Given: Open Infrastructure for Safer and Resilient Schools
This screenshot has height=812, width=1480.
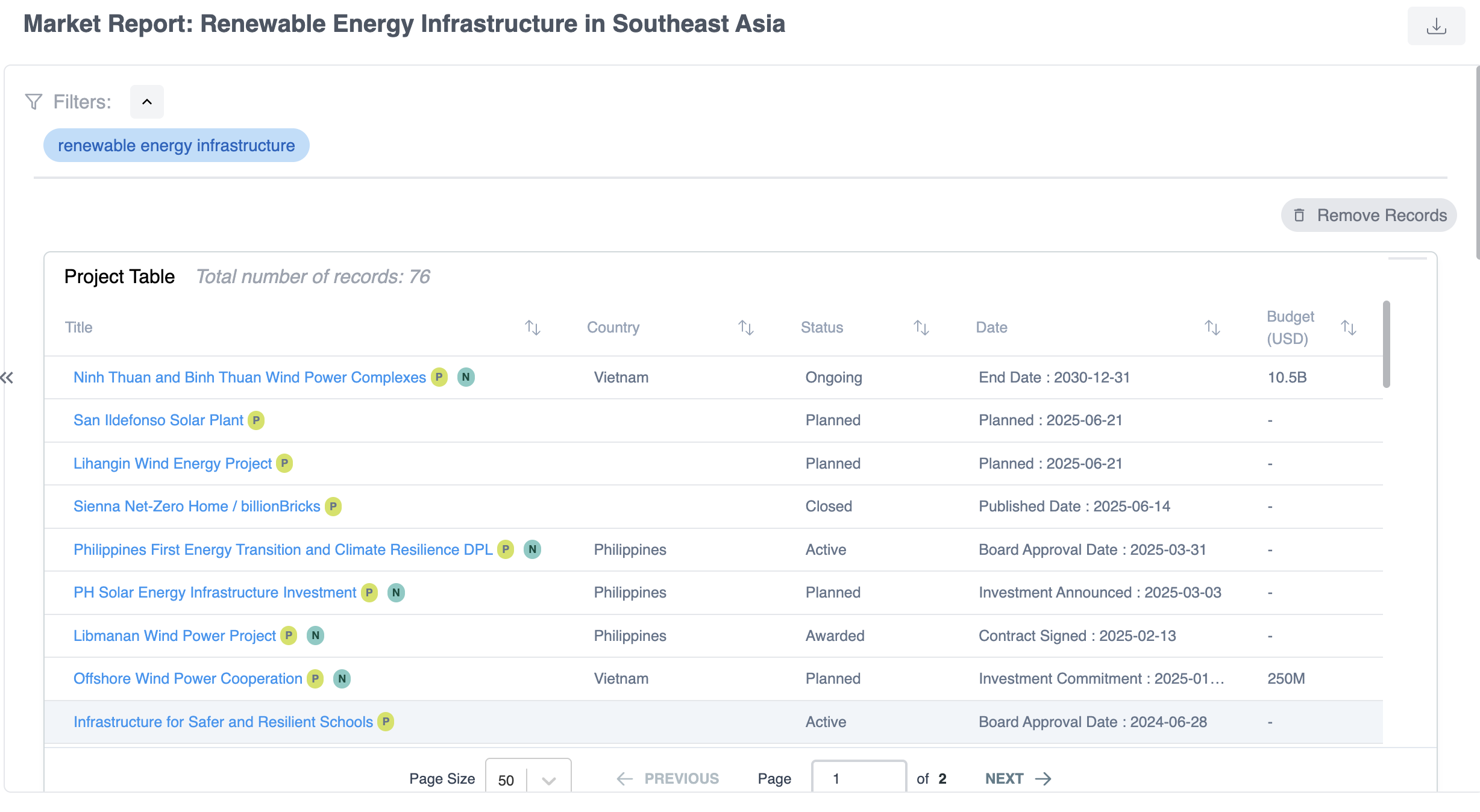Looking at the screenshot, I should point(223,722).
